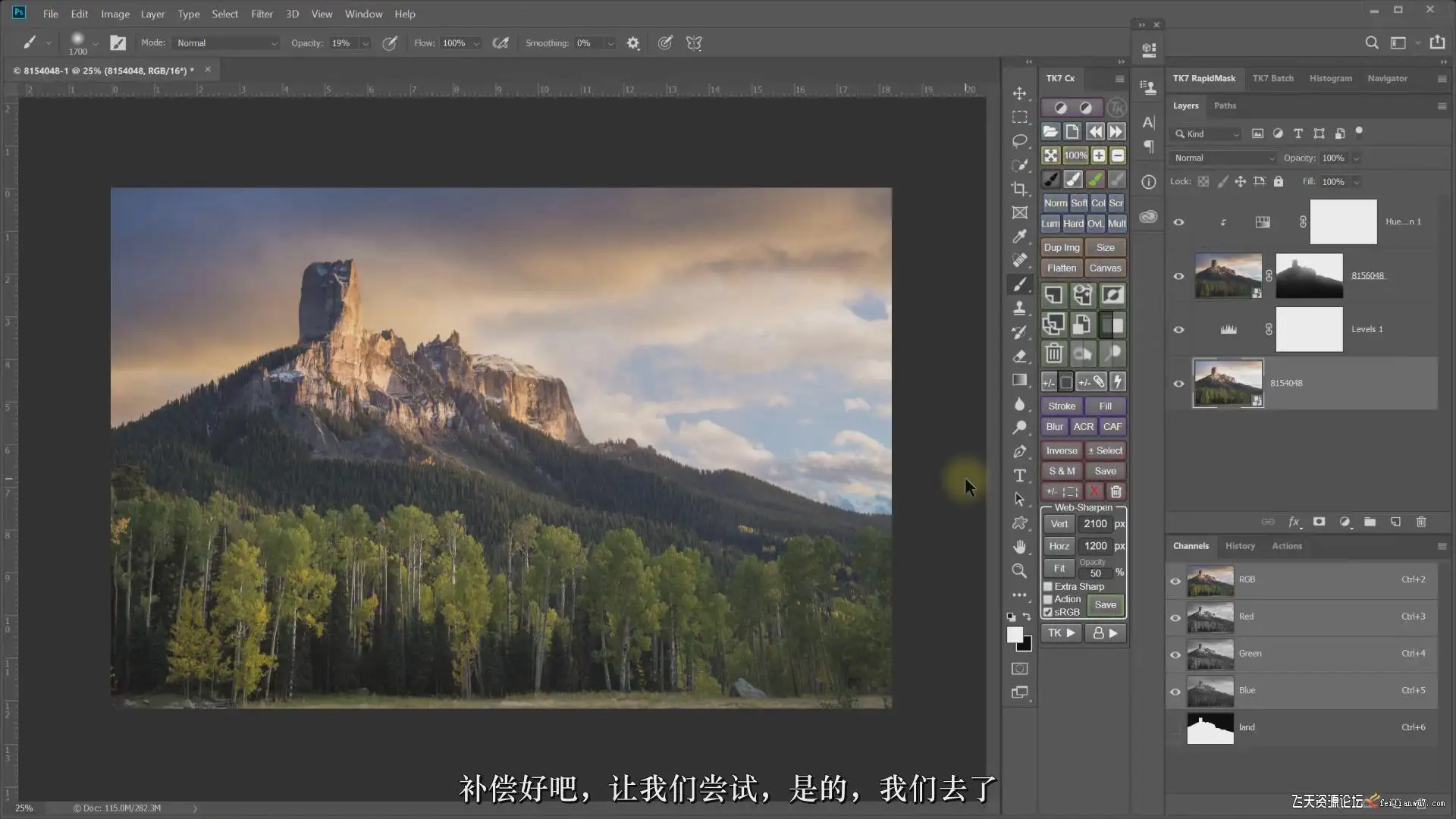Select the Crop tool
This screenshot has width=1456, height=819.
(1020, 189)
